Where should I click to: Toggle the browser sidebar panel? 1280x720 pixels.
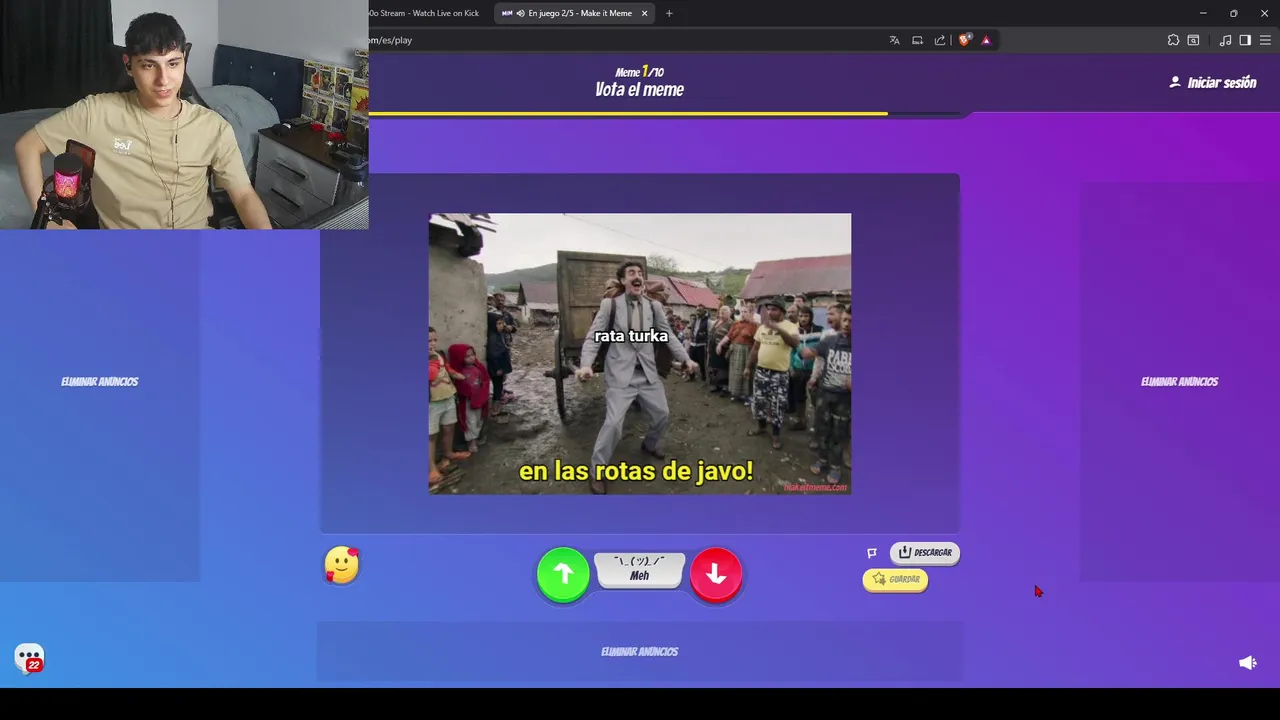pos(1245,40)
